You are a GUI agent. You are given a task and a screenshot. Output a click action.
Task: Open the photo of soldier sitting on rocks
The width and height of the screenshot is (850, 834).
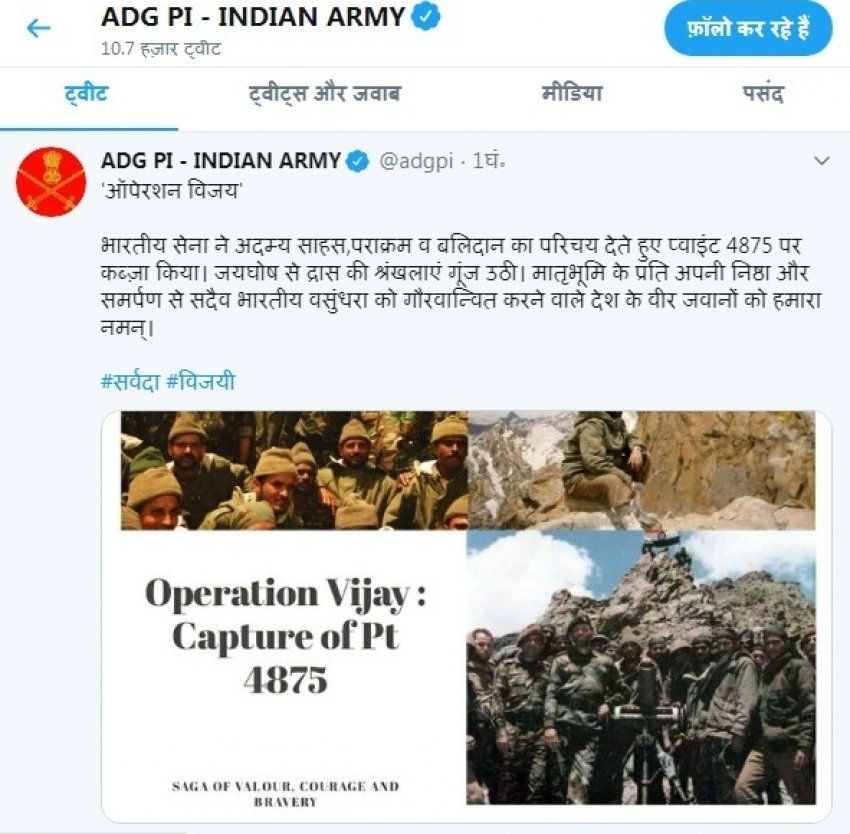pos(641,470)
